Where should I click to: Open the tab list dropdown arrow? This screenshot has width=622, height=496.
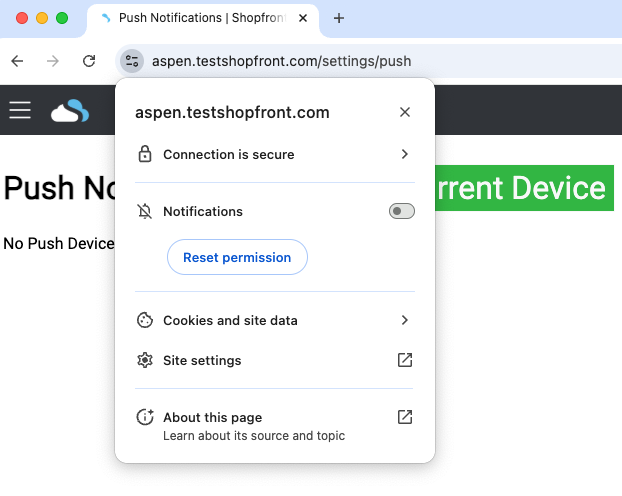point(604,18)
